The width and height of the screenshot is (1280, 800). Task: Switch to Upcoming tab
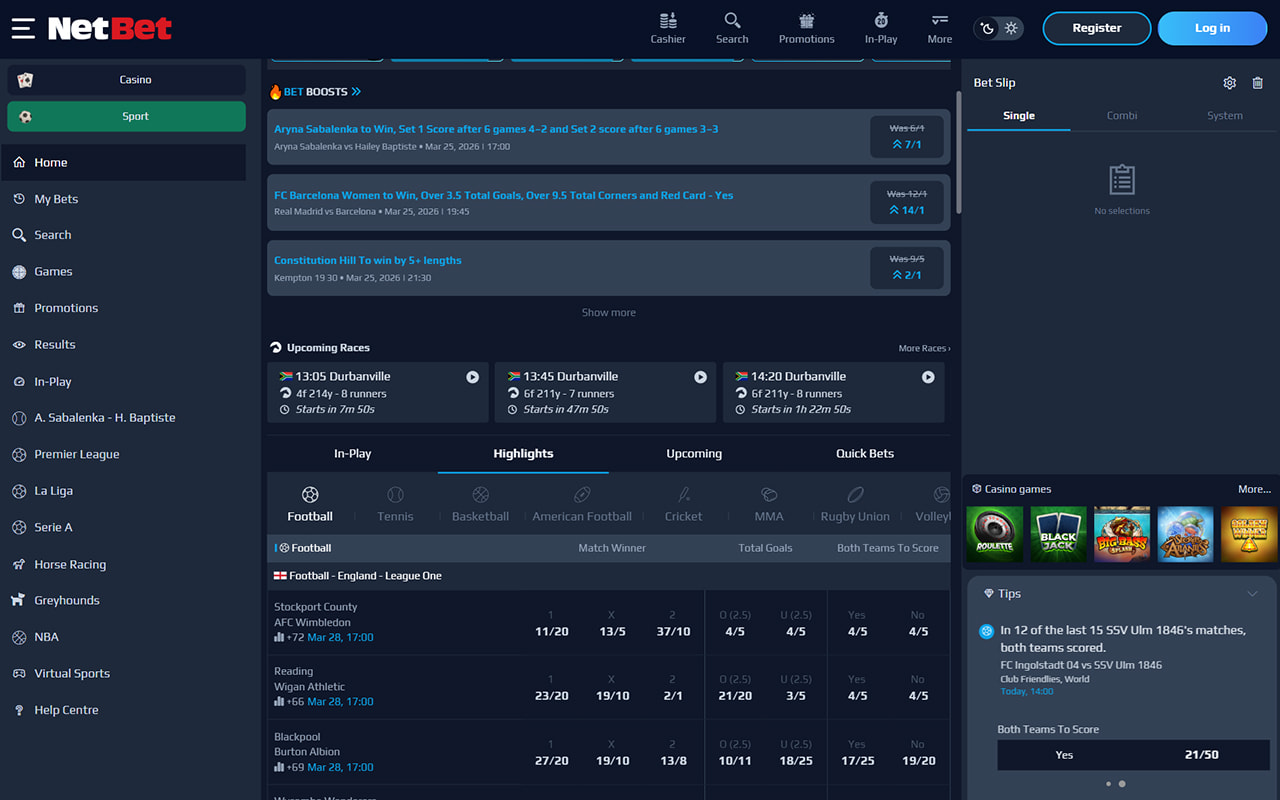pos(694,454)
